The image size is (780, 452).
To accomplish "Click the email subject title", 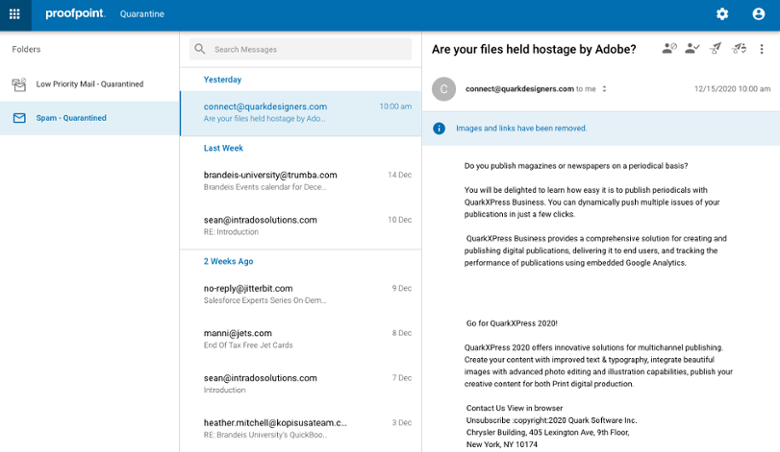I will point(534,49).
